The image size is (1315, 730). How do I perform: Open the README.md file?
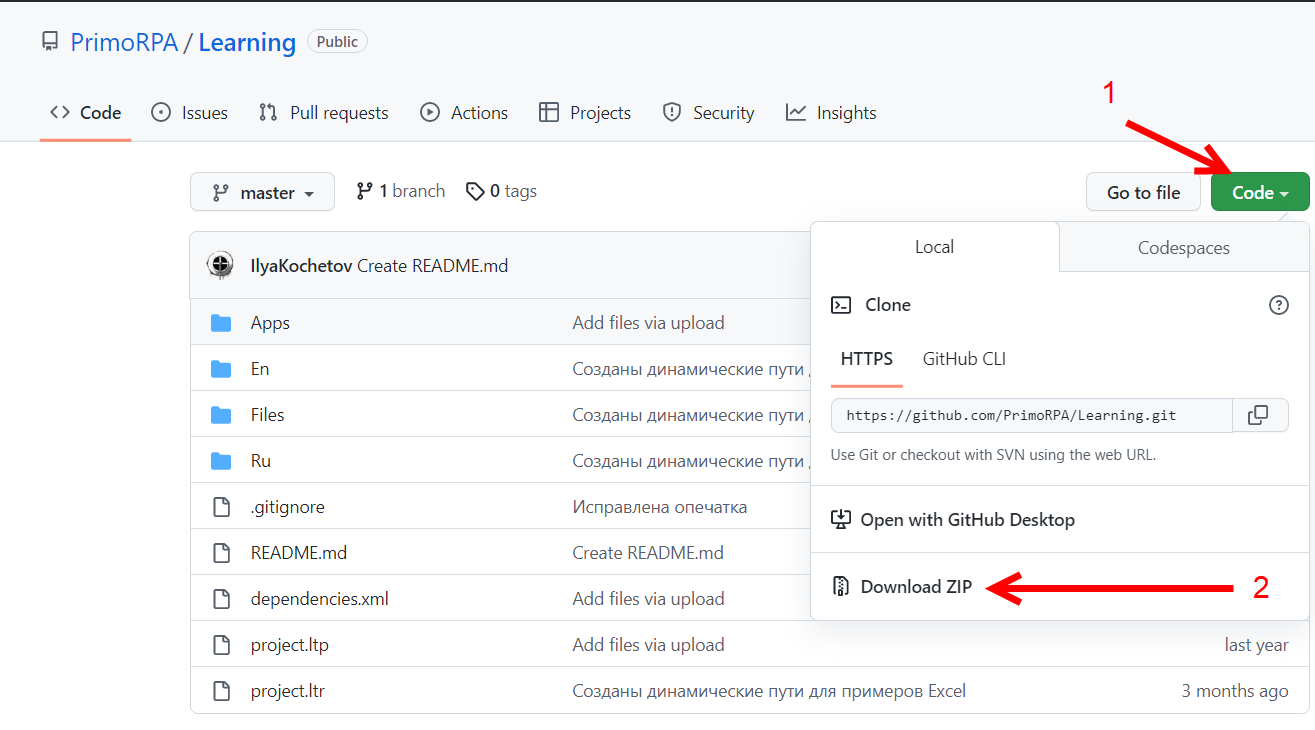[x=299, y=553]
